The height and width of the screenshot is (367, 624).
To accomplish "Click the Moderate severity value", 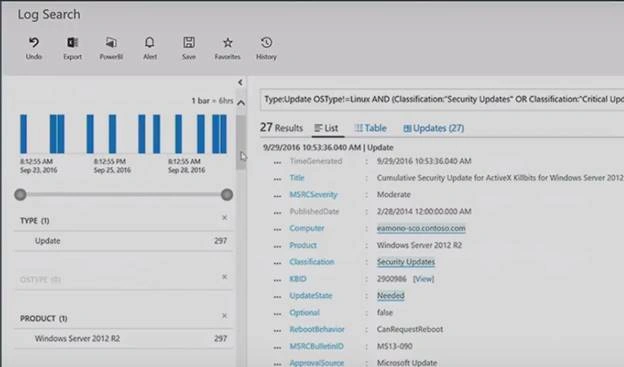I will pyautogui.click(x=394, y=195).
